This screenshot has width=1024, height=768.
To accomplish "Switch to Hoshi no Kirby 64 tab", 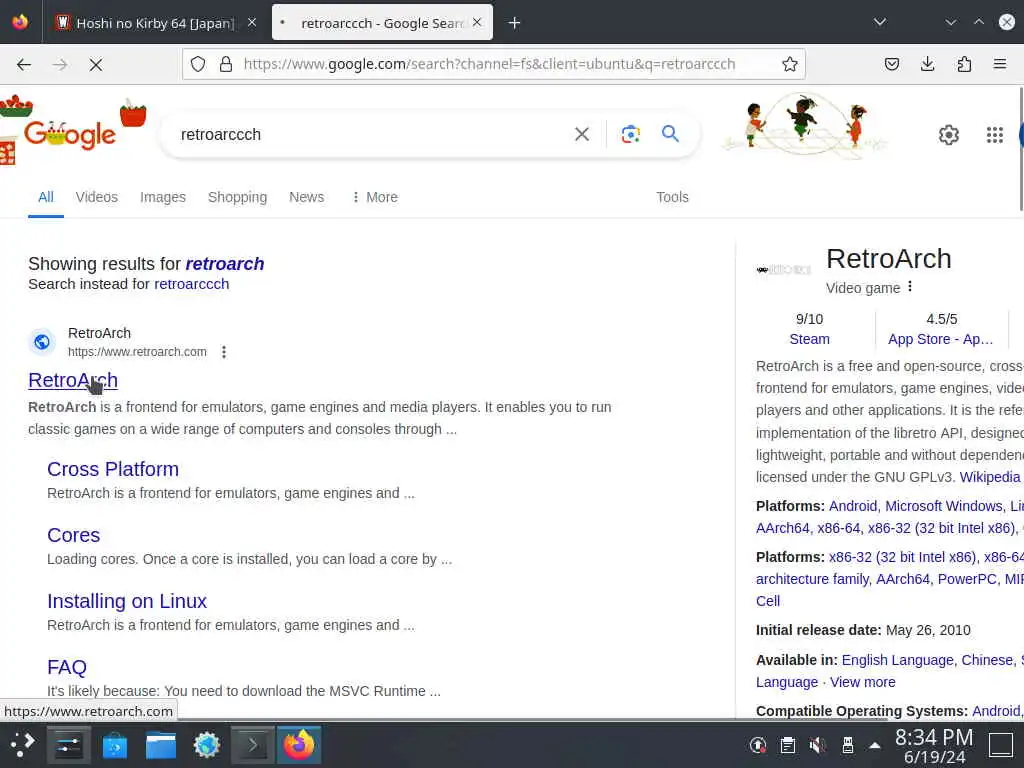I will (155, 23).
